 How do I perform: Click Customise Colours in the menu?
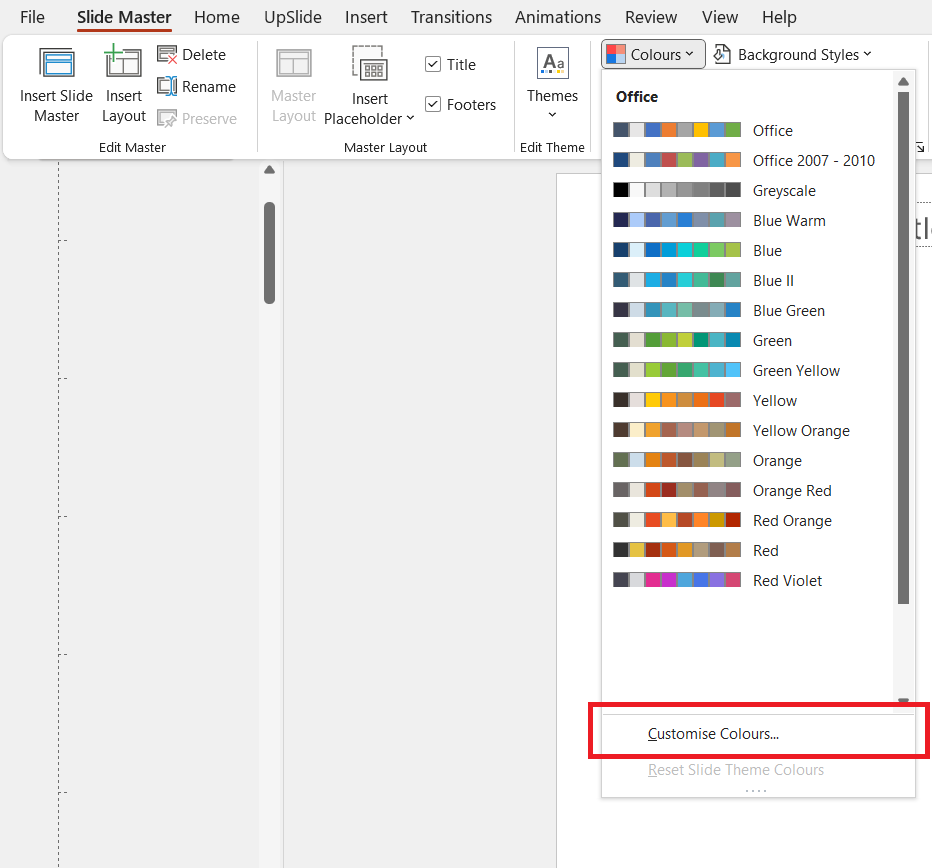[x=713, y=732]
